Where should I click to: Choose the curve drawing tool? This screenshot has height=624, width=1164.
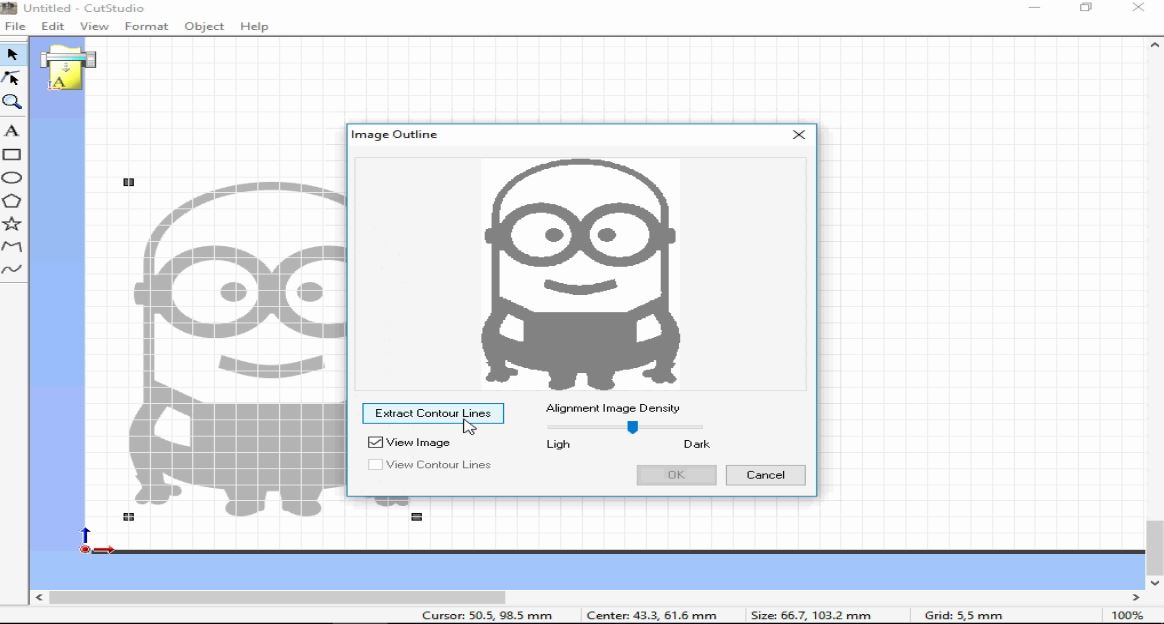(12, 269)
